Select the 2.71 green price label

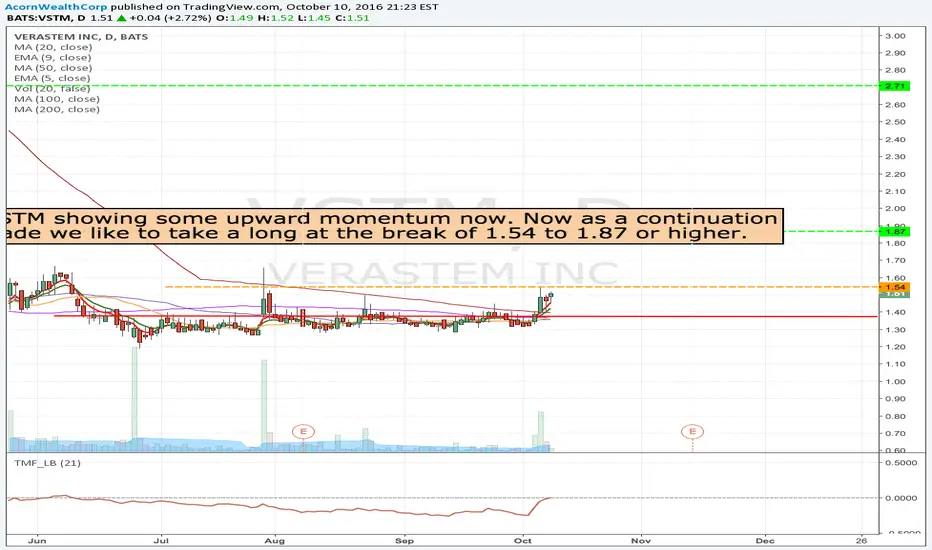click(x=895, y=86)
